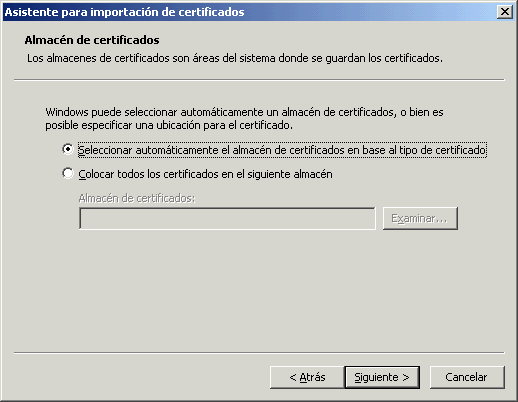
Task: Click the bold 'Almacén de certificados' heading
Action: [92, 40]
